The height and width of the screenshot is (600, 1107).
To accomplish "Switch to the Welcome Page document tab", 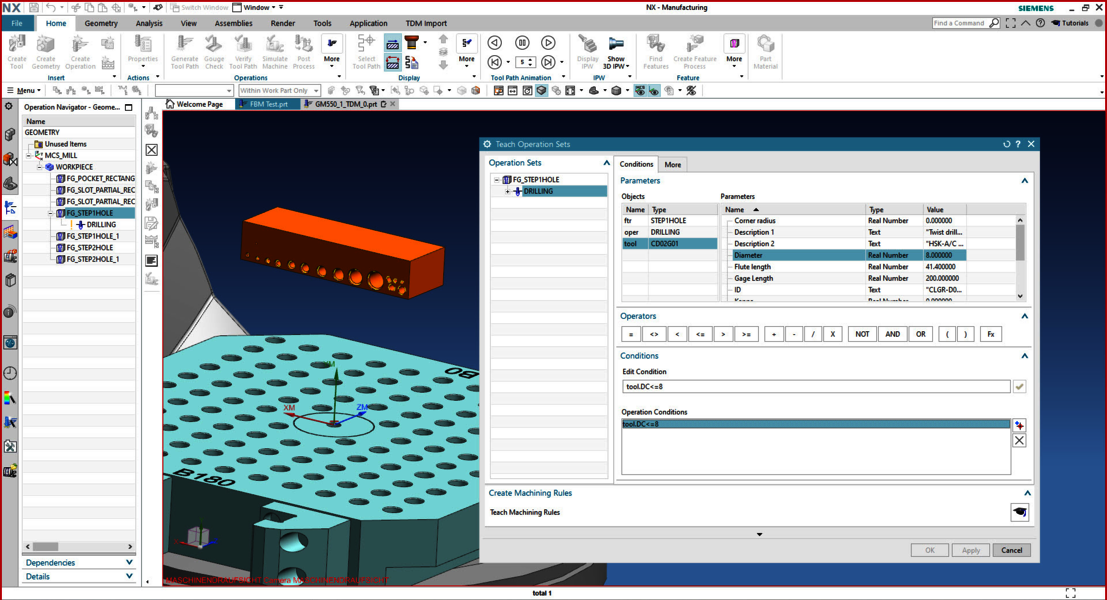I will coord(194,104).
